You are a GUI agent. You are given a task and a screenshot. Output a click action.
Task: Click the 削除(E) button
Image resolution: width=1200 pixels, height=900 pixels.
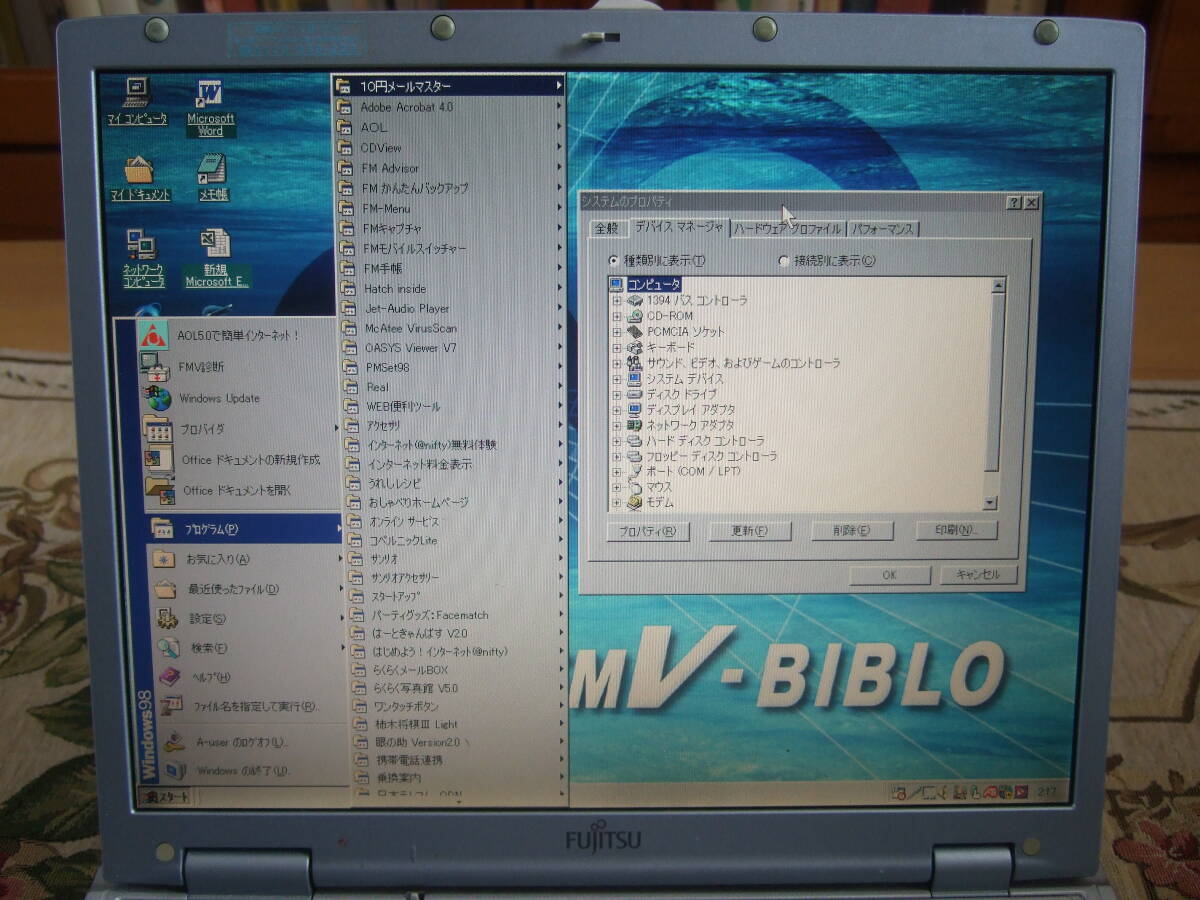(852, 531)
